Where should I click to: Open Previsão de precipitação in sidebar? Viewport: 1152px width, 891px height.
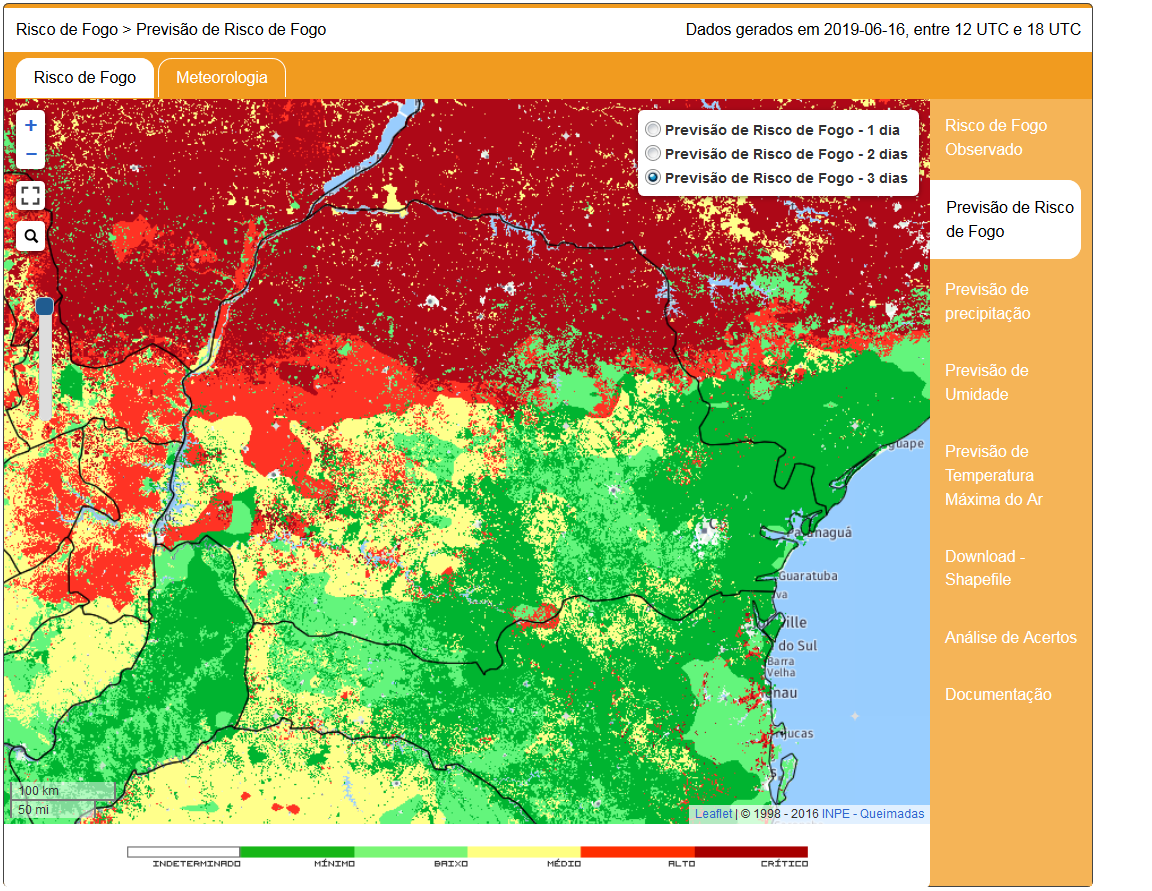tap(987, 301)
